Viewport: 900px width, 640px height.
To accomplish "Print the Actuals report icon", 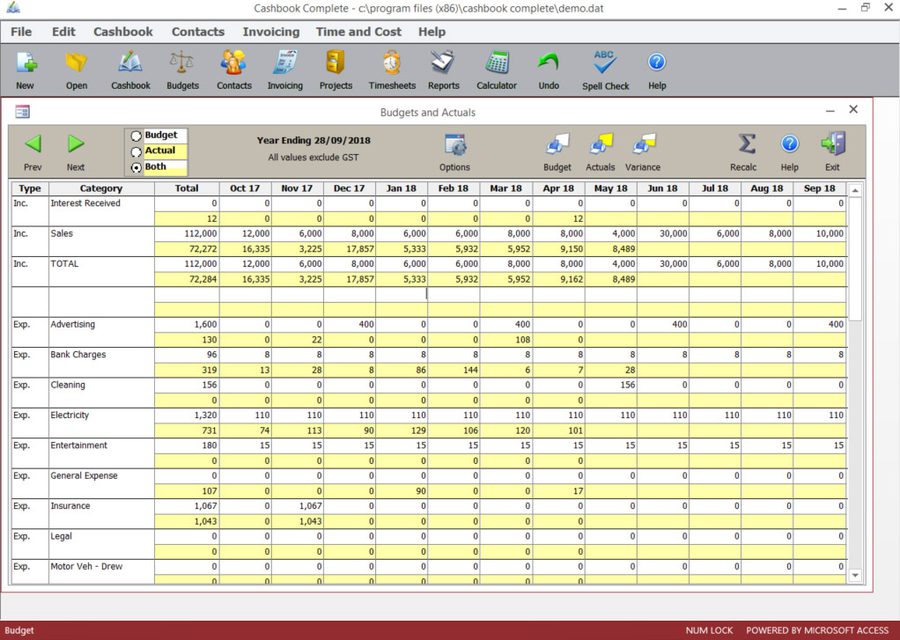I will pos(600,145).
